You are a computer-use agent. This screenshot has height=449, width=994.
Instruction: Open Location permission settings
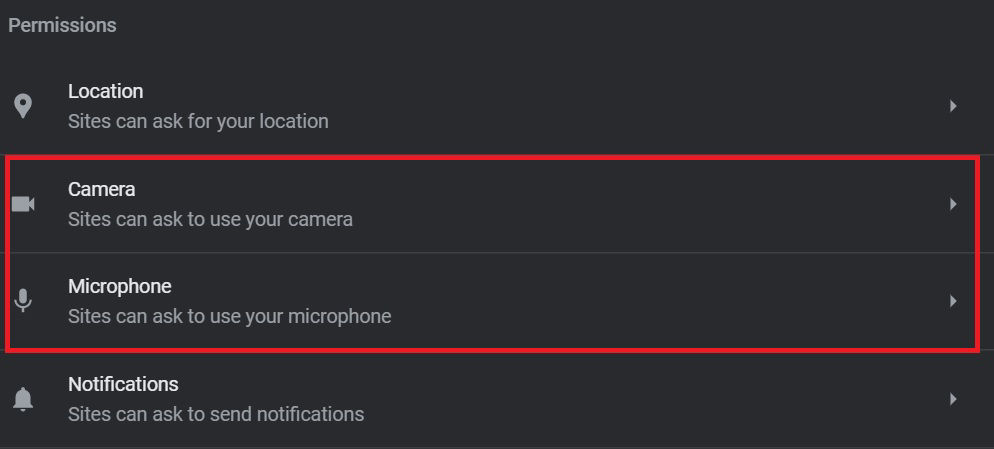pyautogui.click(x=497, y=106)
